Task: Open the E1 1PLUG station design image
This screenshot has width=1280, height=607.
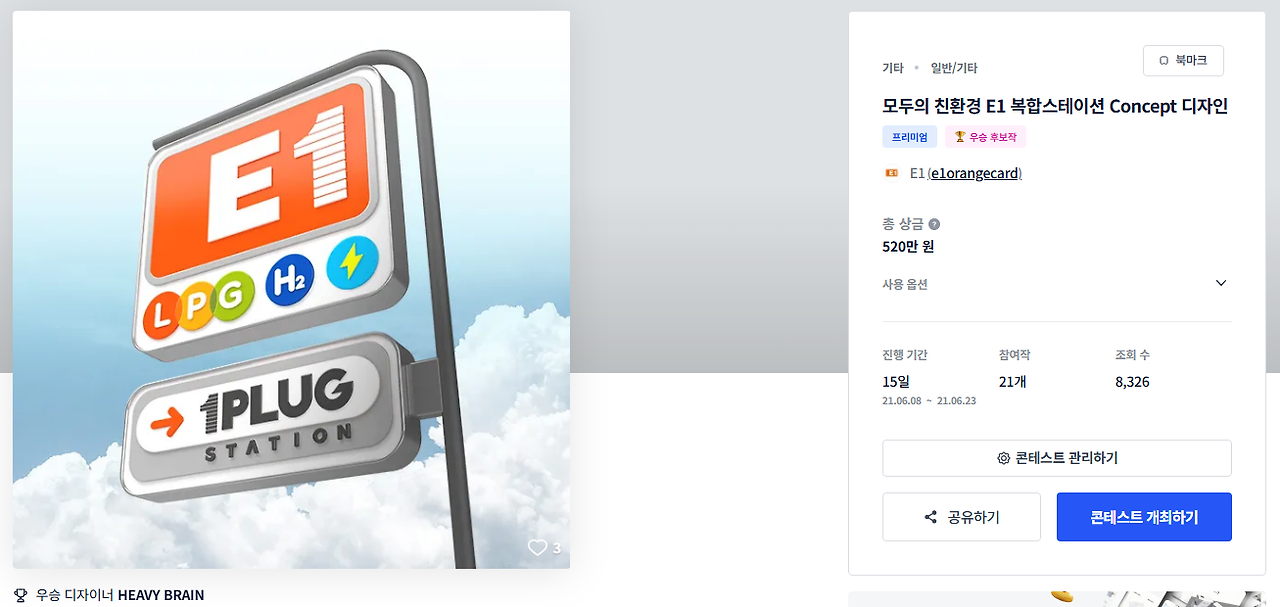Action: 291,290
